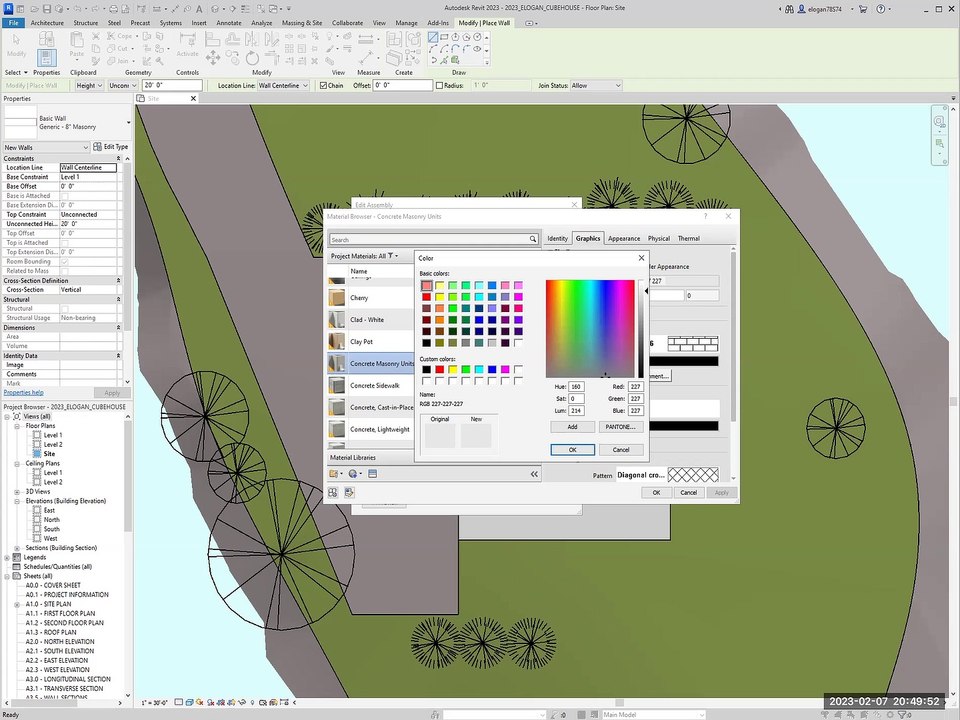Open the Revit application R menu icon
Viewport: 960px width, 720px height.
click(x=8, y=9)
